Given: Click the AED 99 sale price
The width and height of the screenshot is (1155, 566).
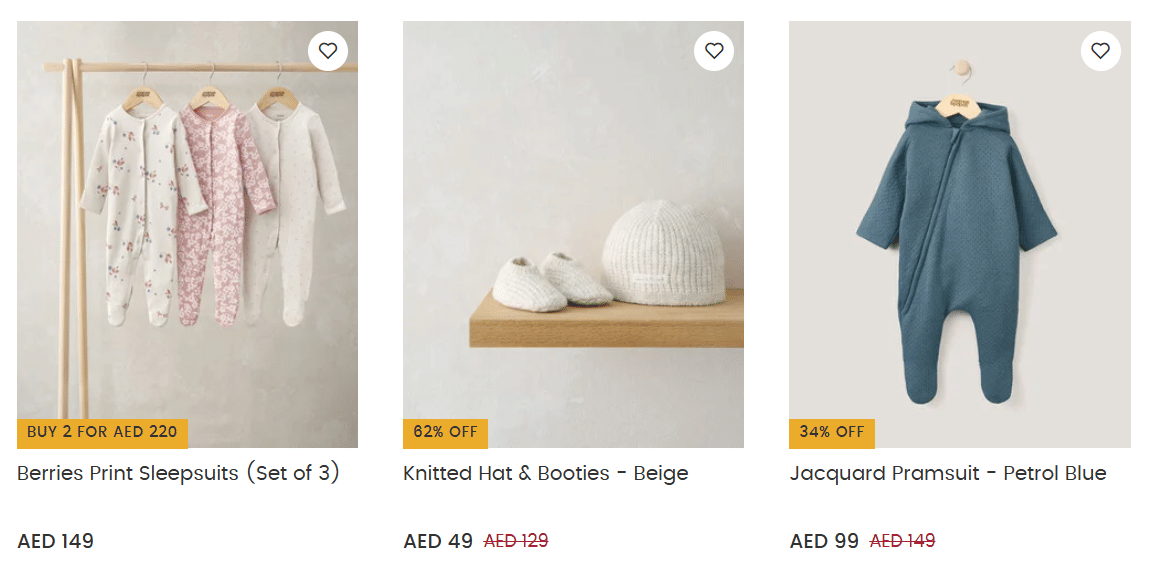Looking at the screenshot, I should coord(824,542).
